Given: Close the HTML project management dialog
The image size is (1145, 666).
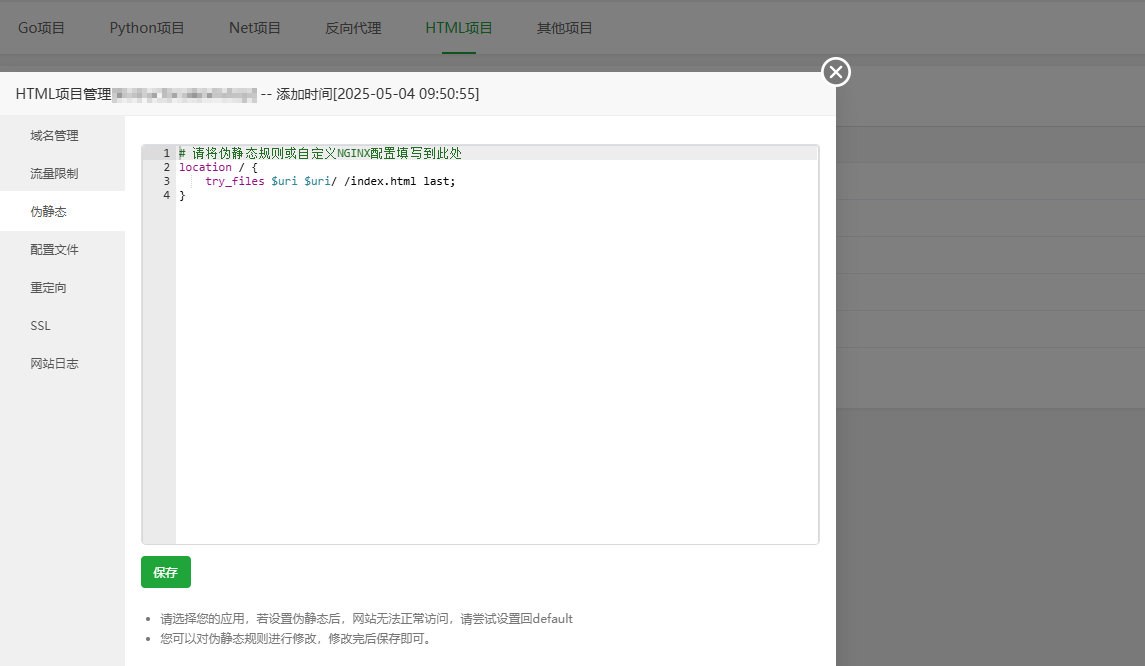Looking at the screenshot, I should 836,72.
